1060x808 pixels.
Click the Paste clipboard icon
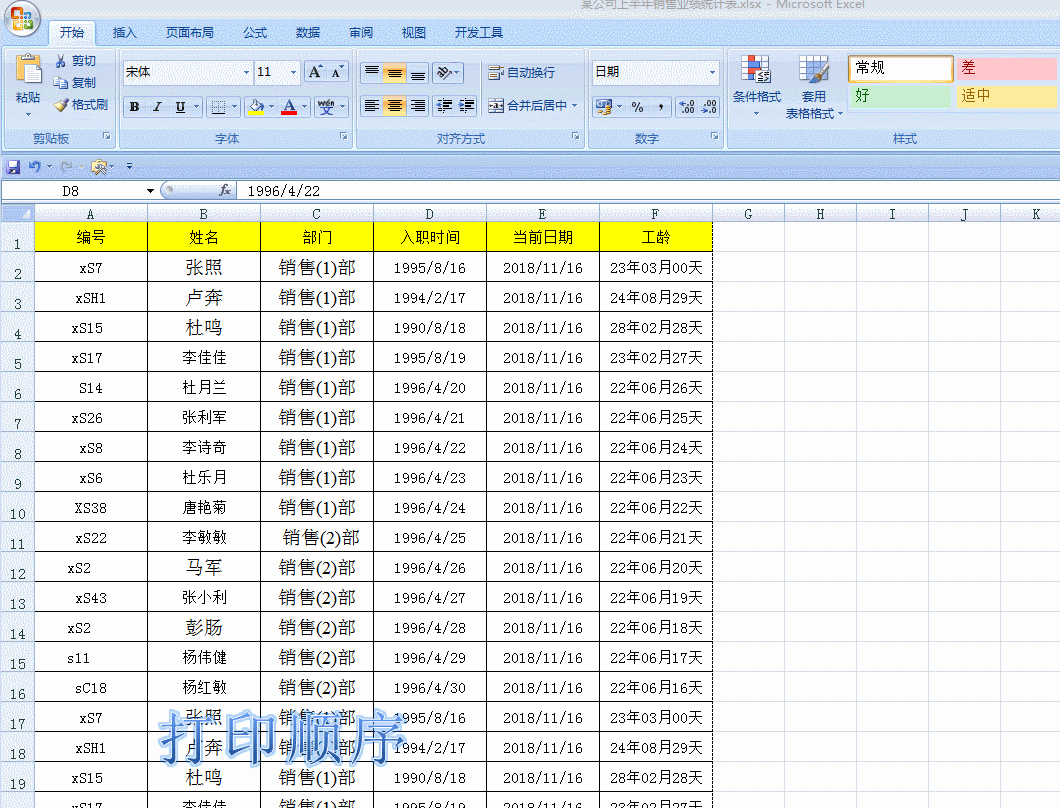click(28, 69)
